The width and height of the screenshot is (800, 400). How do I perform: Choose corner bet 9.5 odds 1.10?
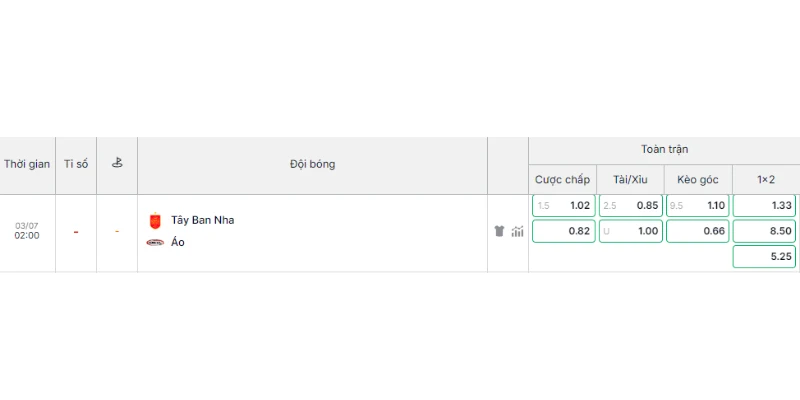click(697, 206)
